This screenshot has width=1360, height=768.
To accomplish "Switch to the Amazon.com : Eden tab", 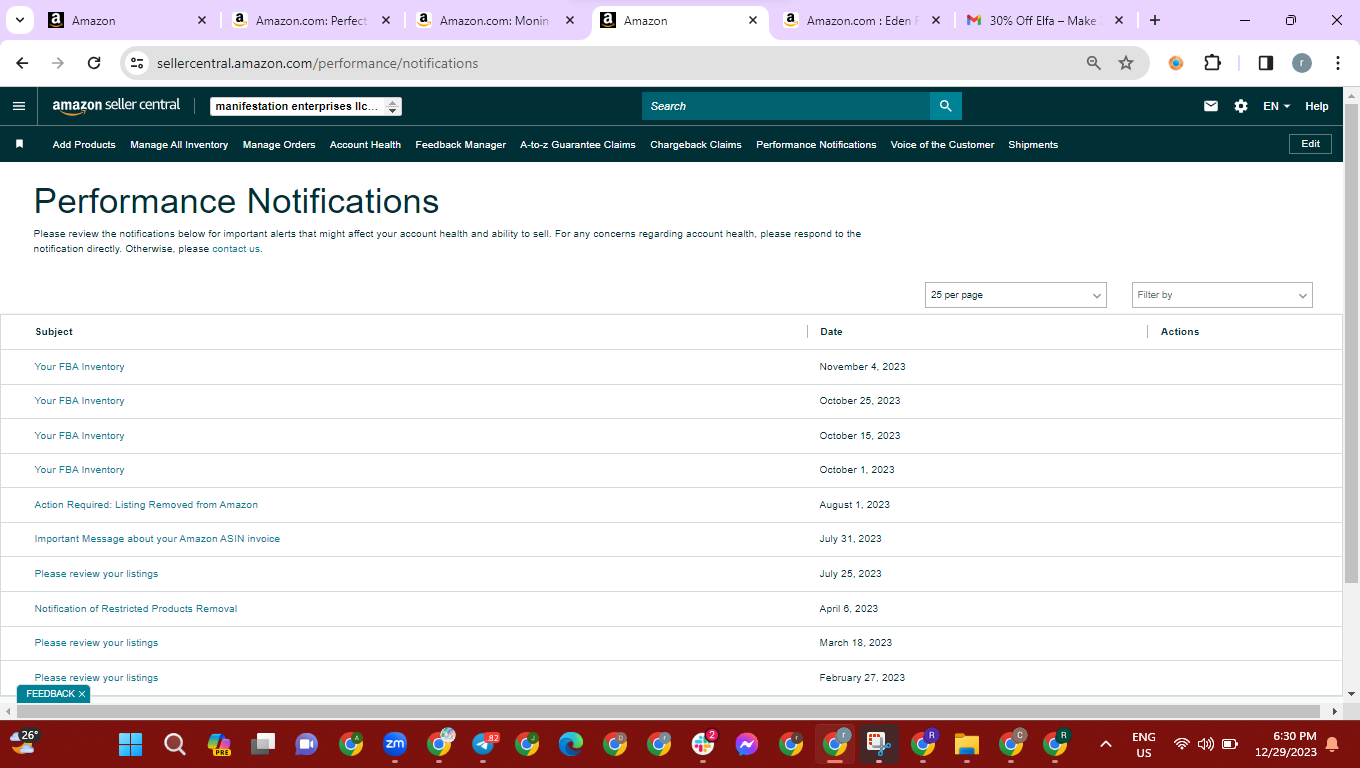I will point(862,20).
